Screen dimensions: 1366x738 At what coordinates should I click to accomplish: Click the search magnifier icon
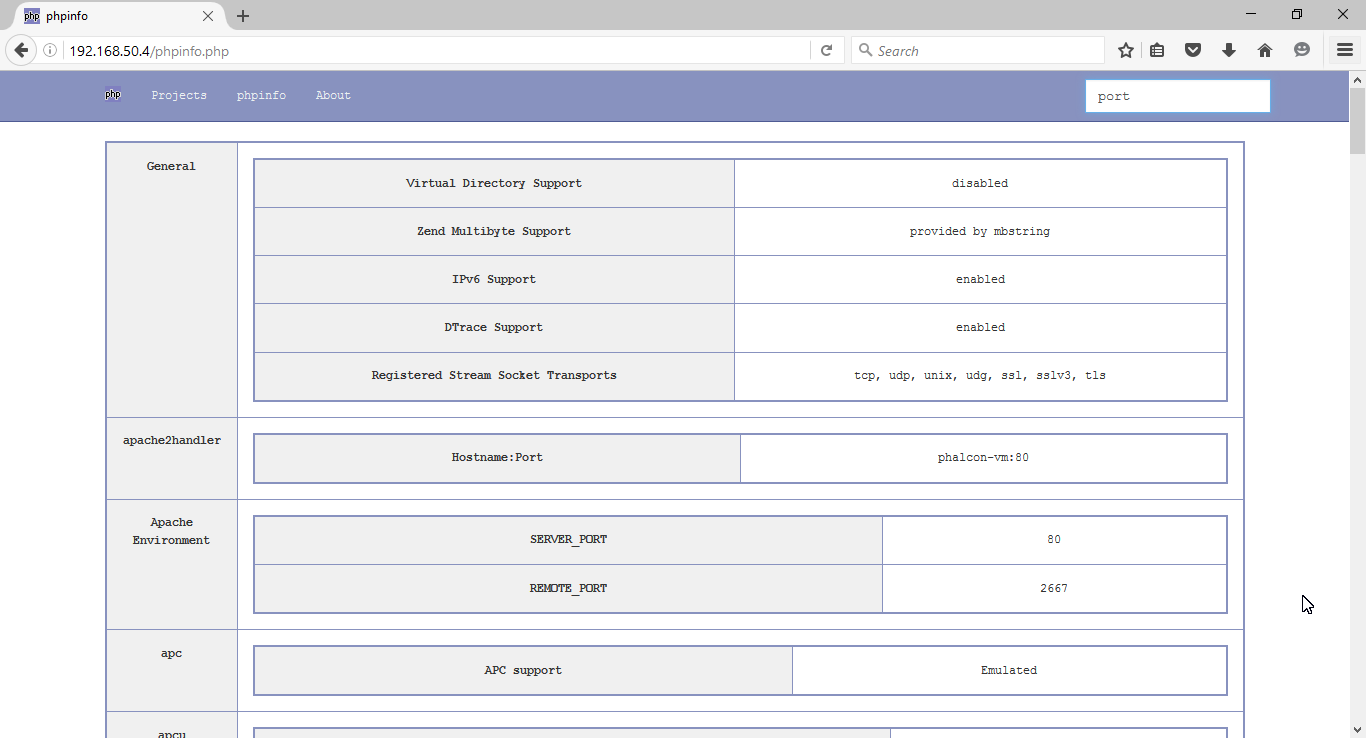pyautogui.click(x=865, y=50)
